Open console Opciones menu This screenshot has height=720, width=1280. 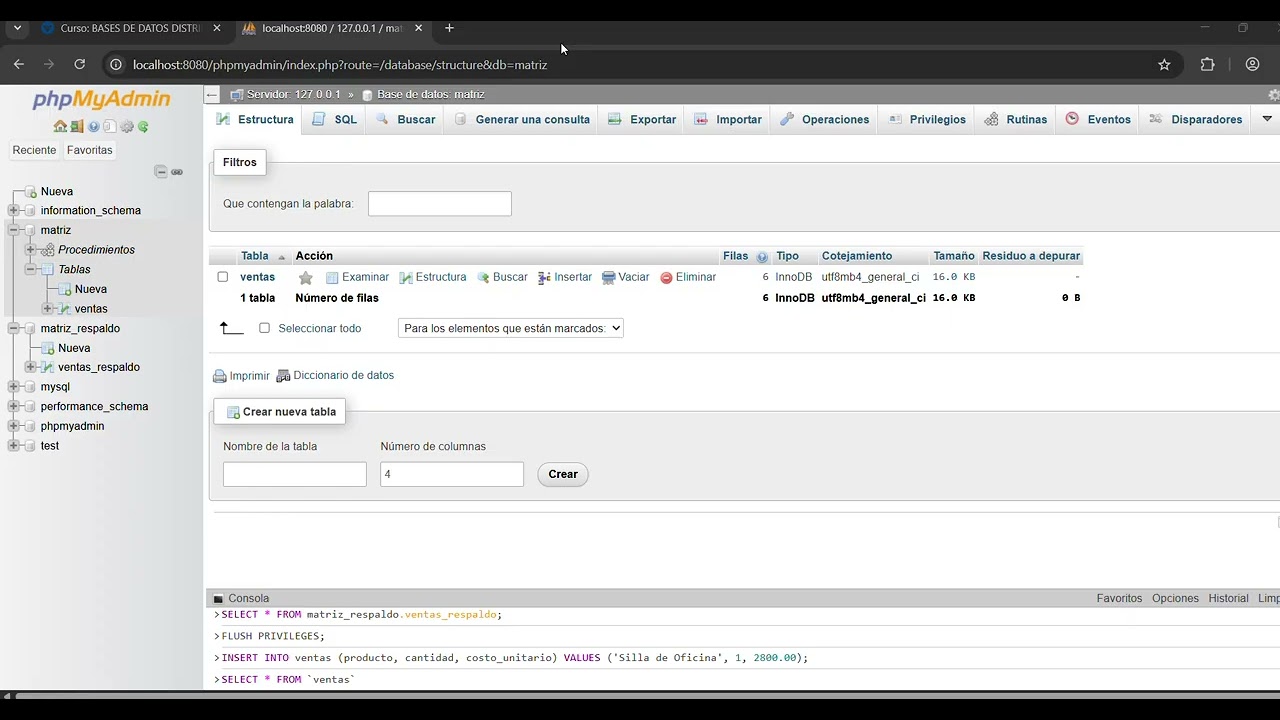point(1175,598)
